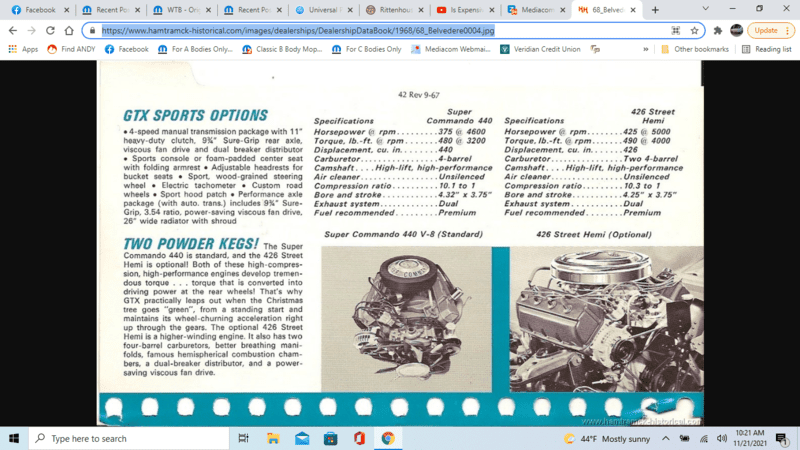Open the For A Bodies Only bookmark

coord(195,49)
